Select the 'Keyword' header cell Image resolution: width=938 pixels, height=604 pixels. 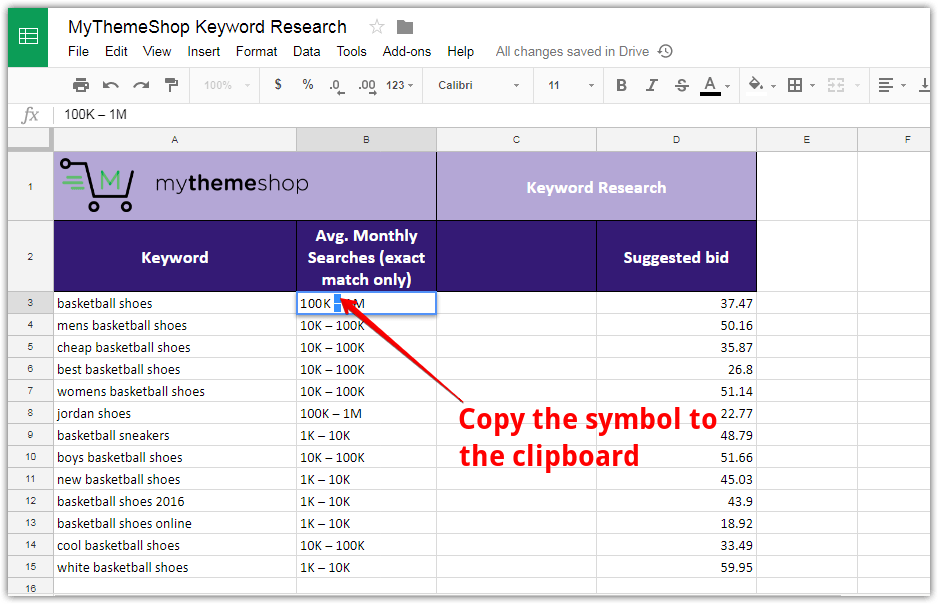point(175,257)
